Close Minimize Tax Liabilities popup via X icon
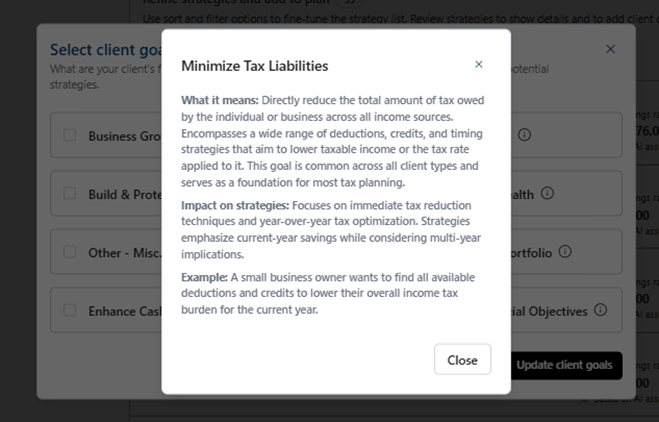Viewport: 659px width, 422px height. 478,65
